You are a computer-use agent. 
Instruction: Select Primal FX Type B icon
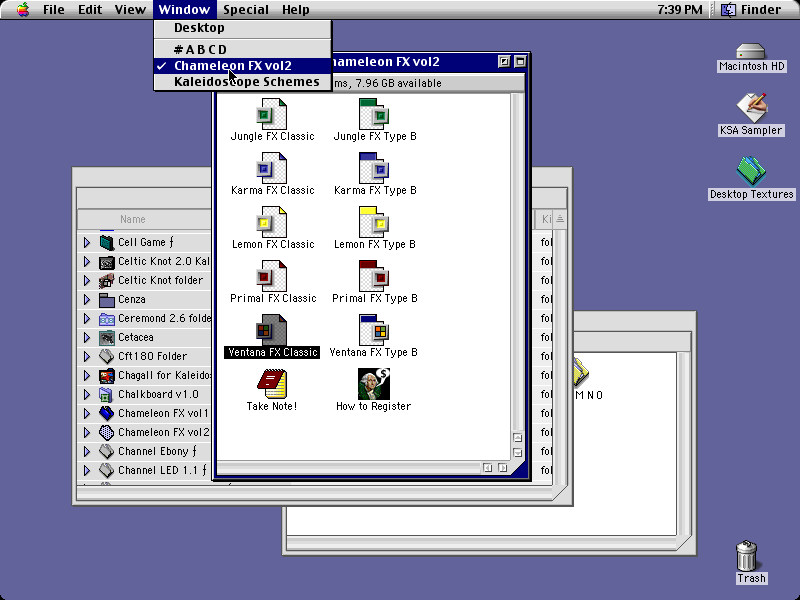(374, 276)
